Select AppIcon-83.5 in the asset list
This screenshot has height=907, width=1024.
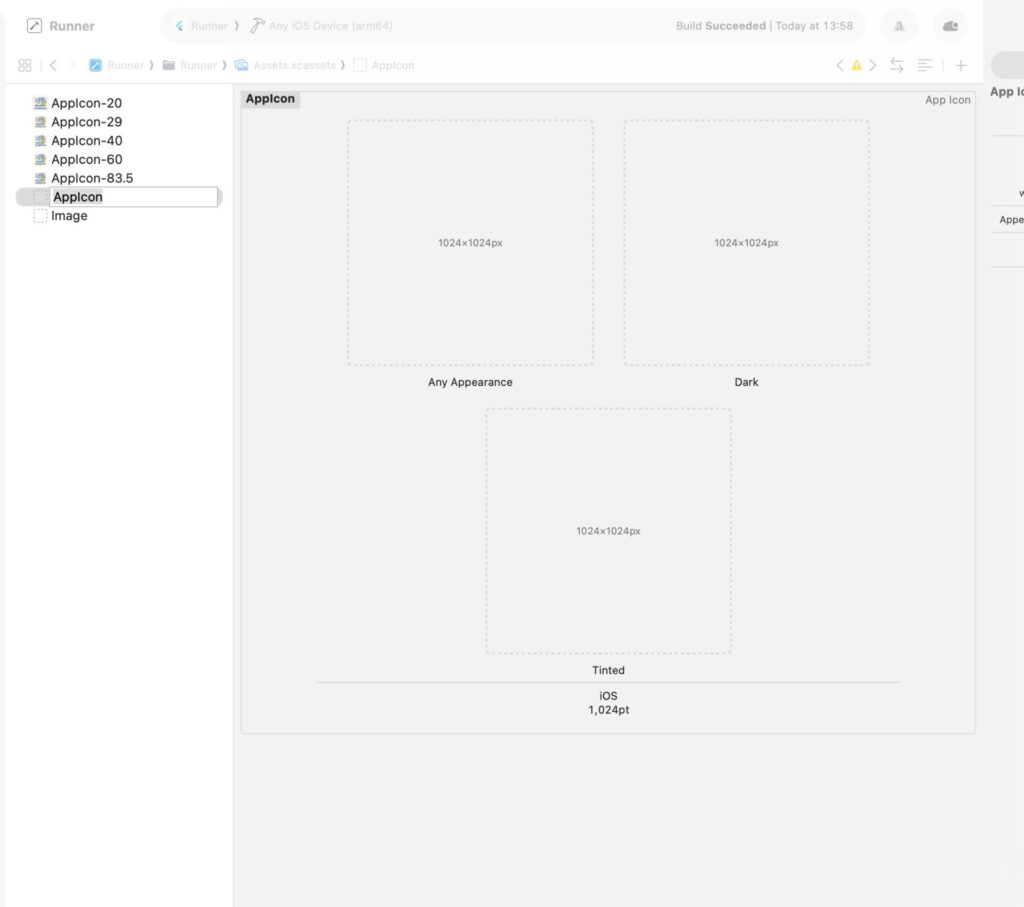91,178
